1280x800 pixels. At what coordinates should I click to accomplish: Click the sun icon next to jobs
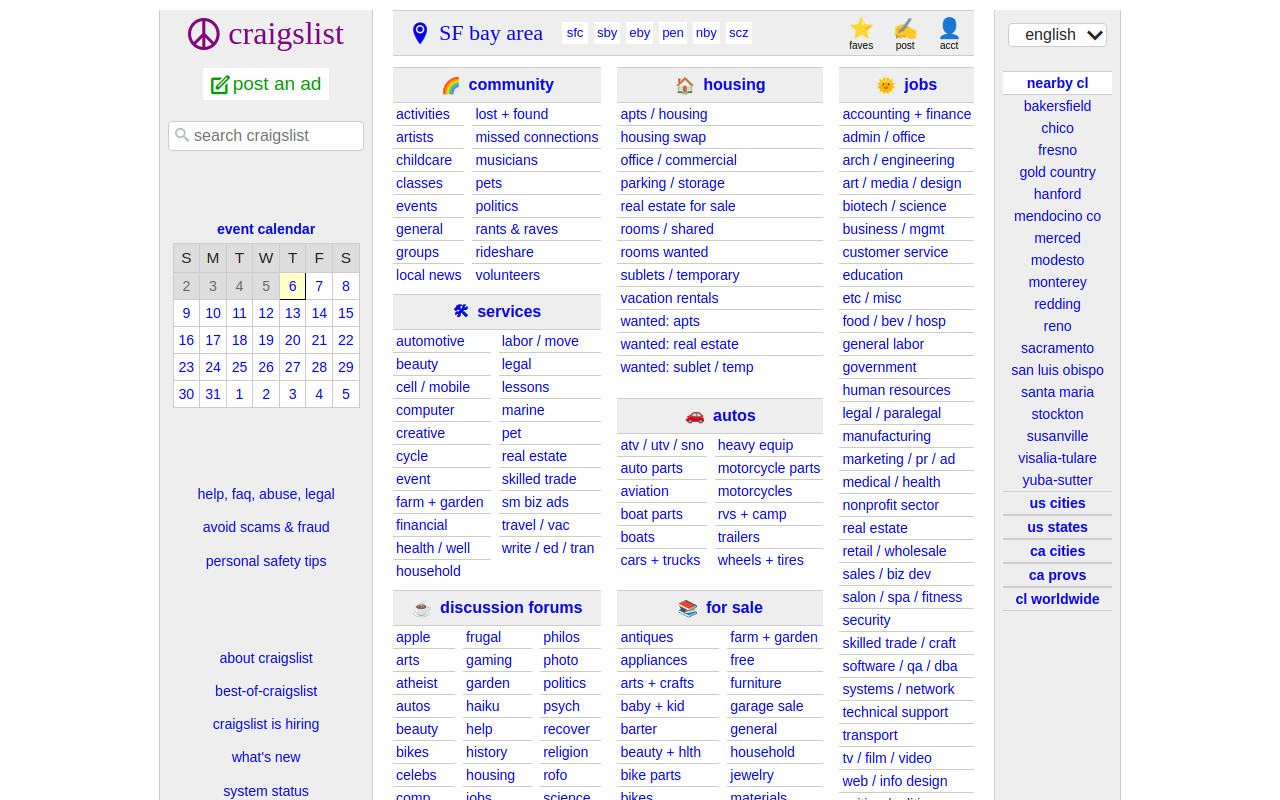coord(886,85)
